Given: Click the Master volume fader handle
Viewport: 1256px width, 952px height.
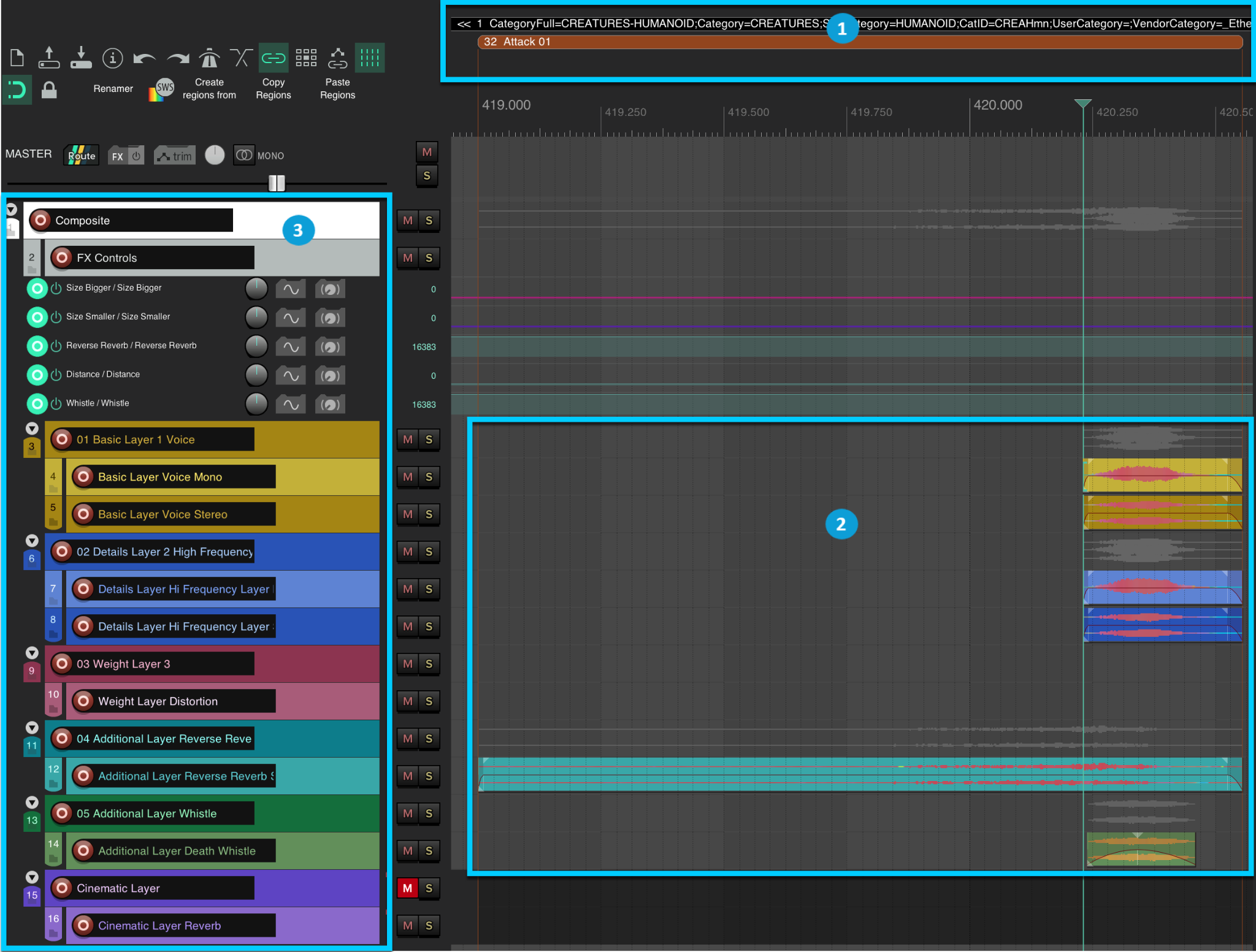Looking at the screenshot, I should pyautogui.click(x=277, y=183).
